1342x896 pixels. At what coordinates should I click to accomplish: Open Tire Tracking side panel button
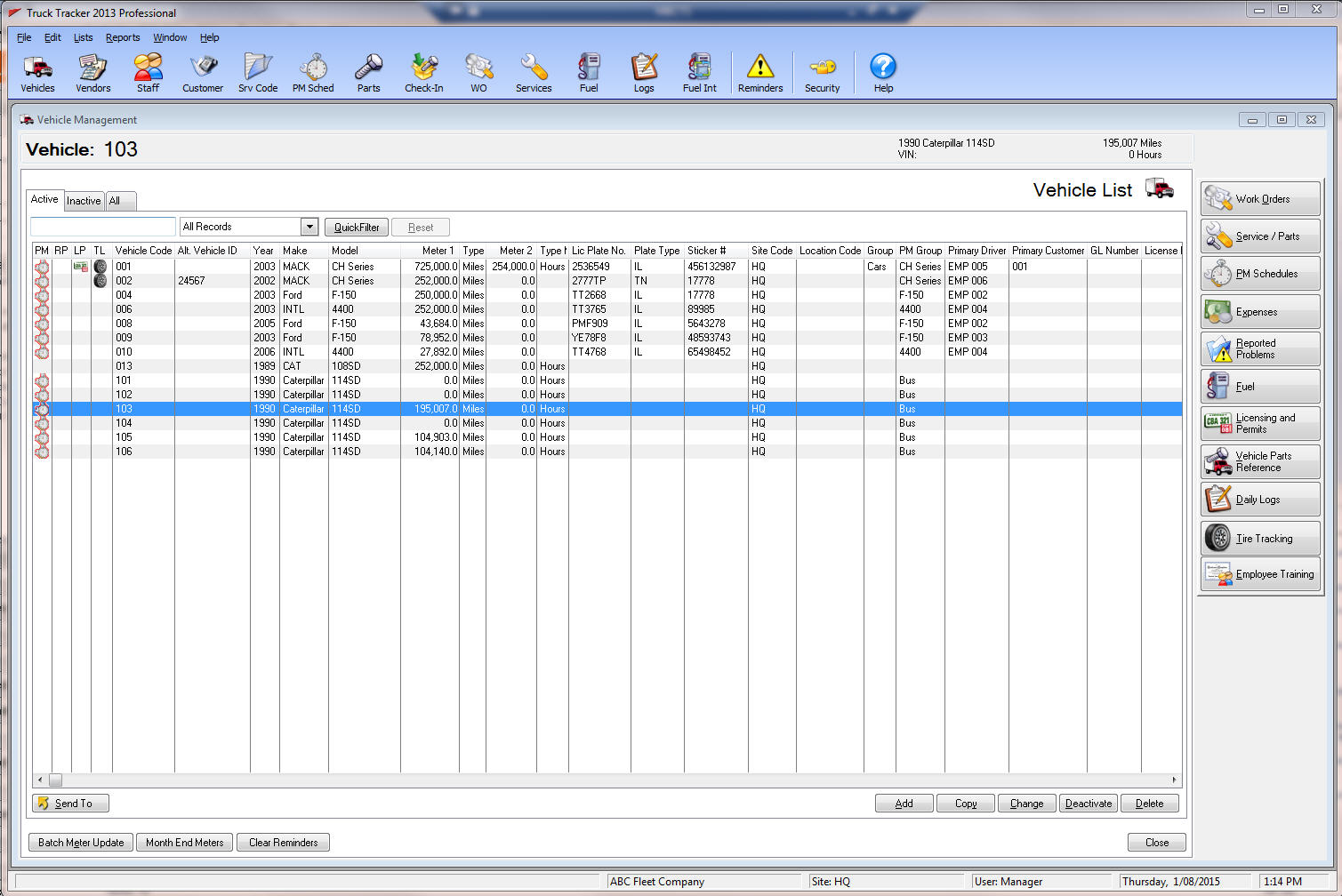tap(1260, 539)
